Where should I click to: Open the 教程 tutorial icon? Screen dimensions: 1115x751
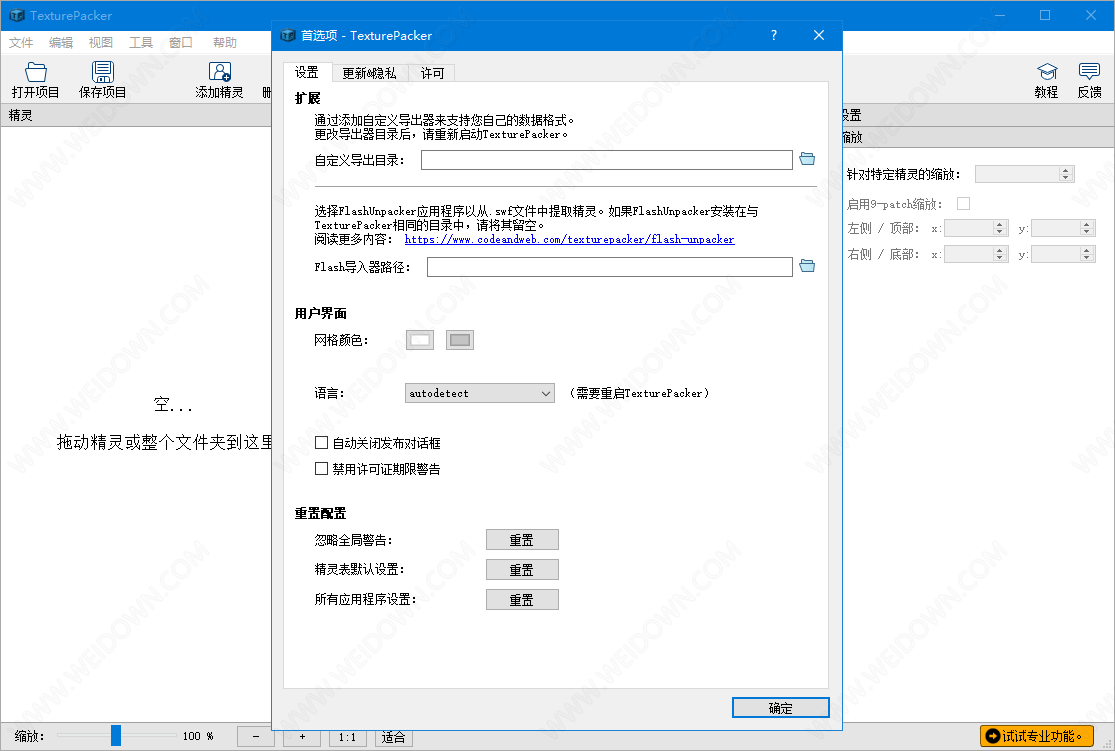[x=1047, y=72]
